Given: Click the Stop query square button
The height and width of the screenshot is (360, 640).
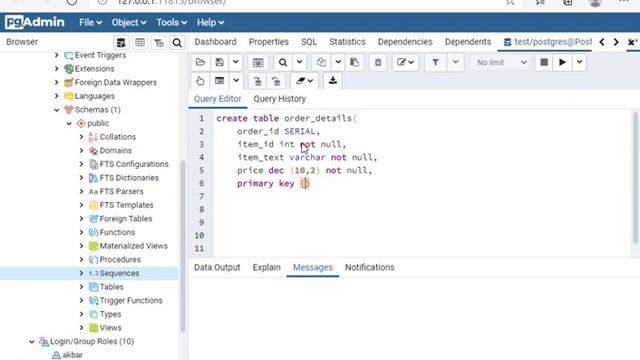Looking at the screenshot, I should [544, 62].
